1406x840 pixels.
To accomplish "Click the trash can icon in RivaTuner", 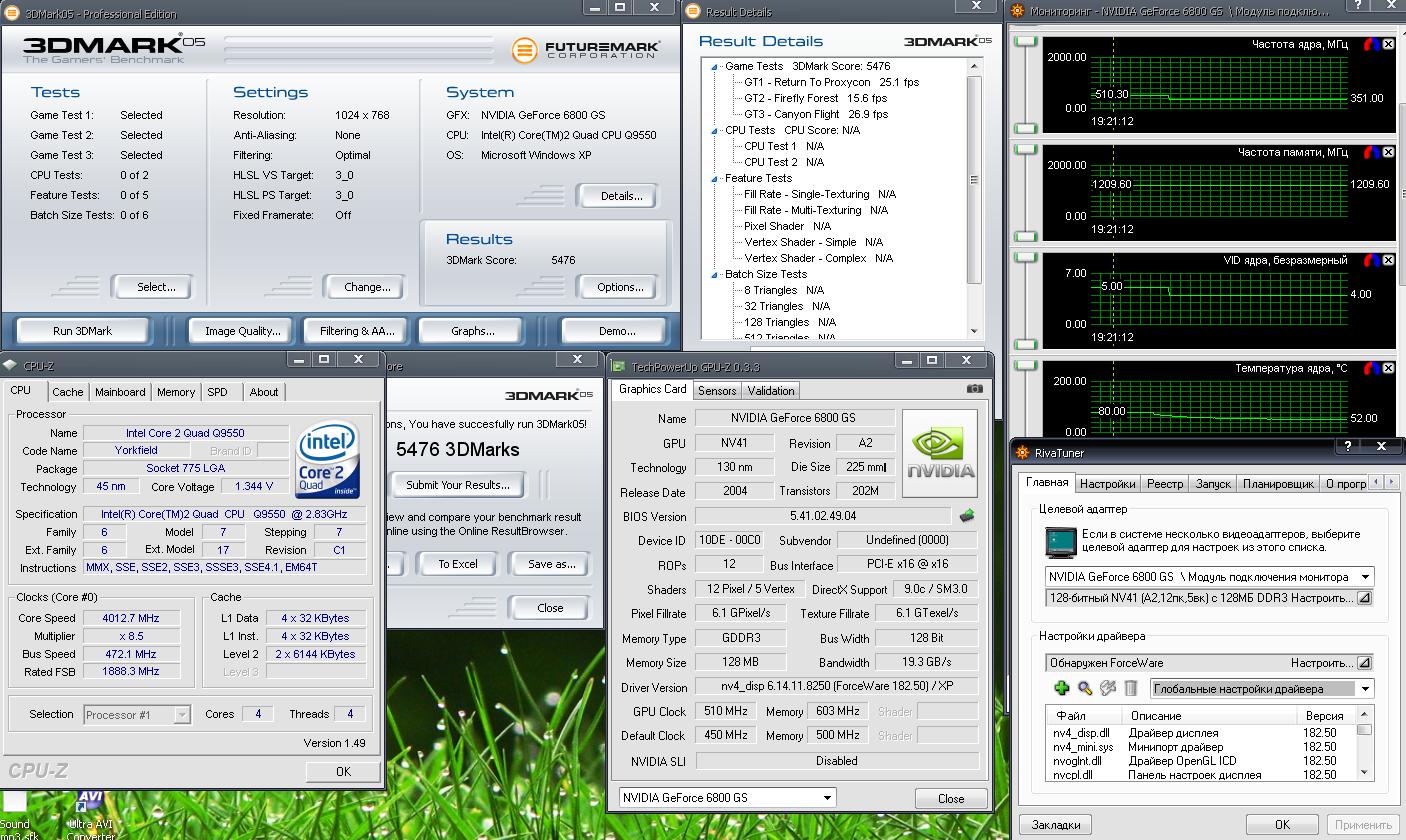I will (x=1131, y=688).
